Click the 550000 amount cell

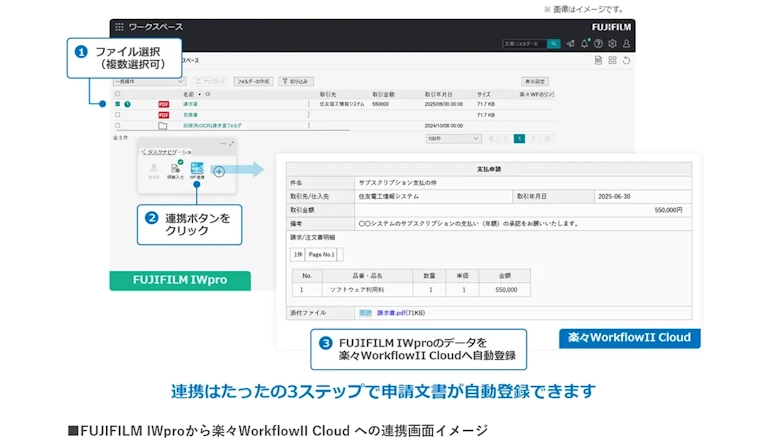[x=381, y=104]
